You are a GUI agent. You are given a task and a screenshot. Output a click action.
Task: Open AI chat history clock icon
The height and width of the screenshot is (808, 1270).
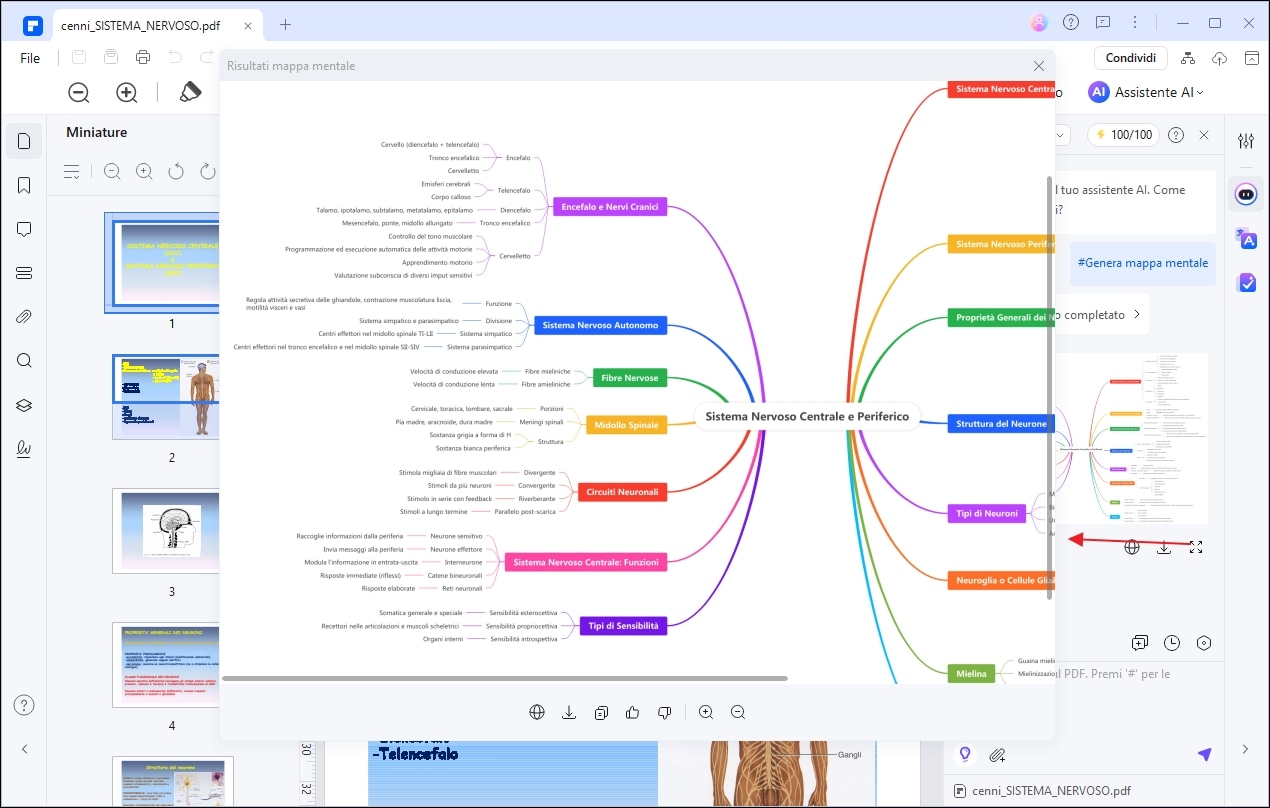point(1172,643)
